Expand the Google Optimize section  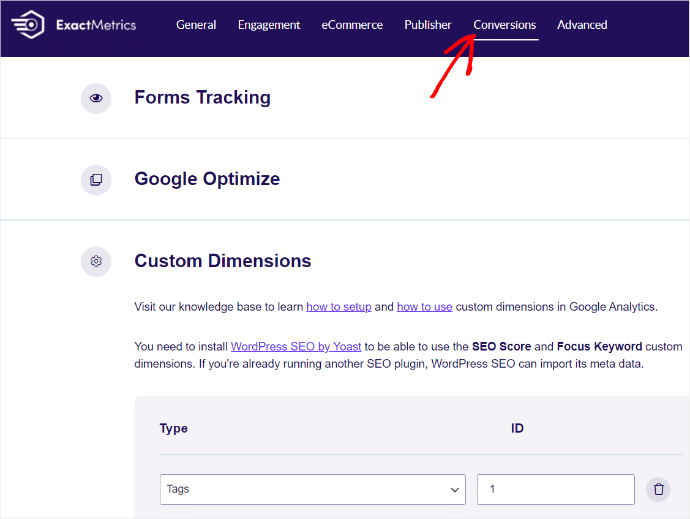[207, 179]
